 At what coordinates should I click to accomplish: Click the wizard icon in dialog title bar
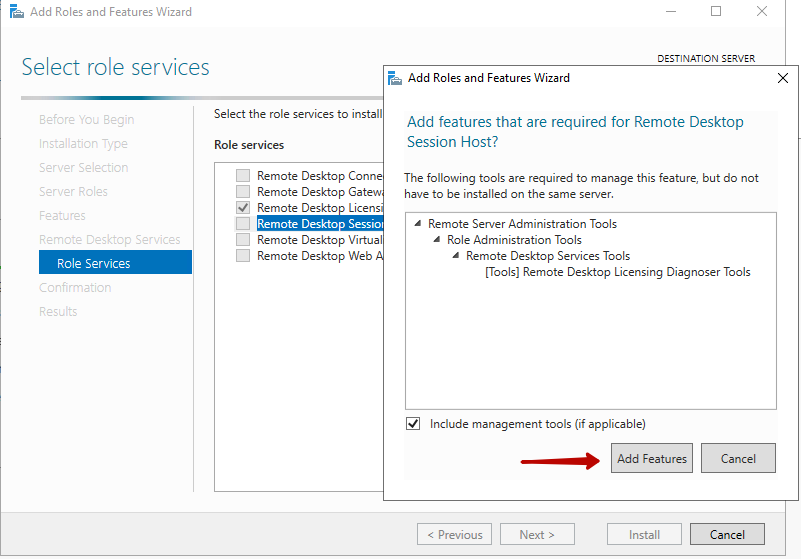point(396,78)
